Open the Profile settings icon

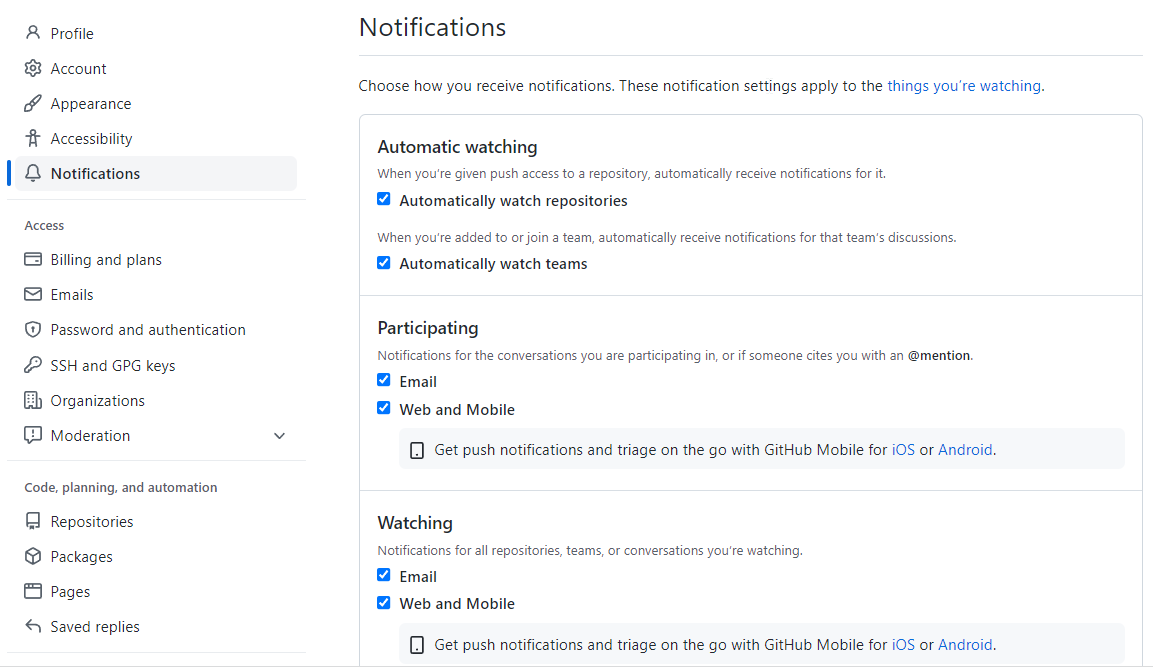coord(32,33)
